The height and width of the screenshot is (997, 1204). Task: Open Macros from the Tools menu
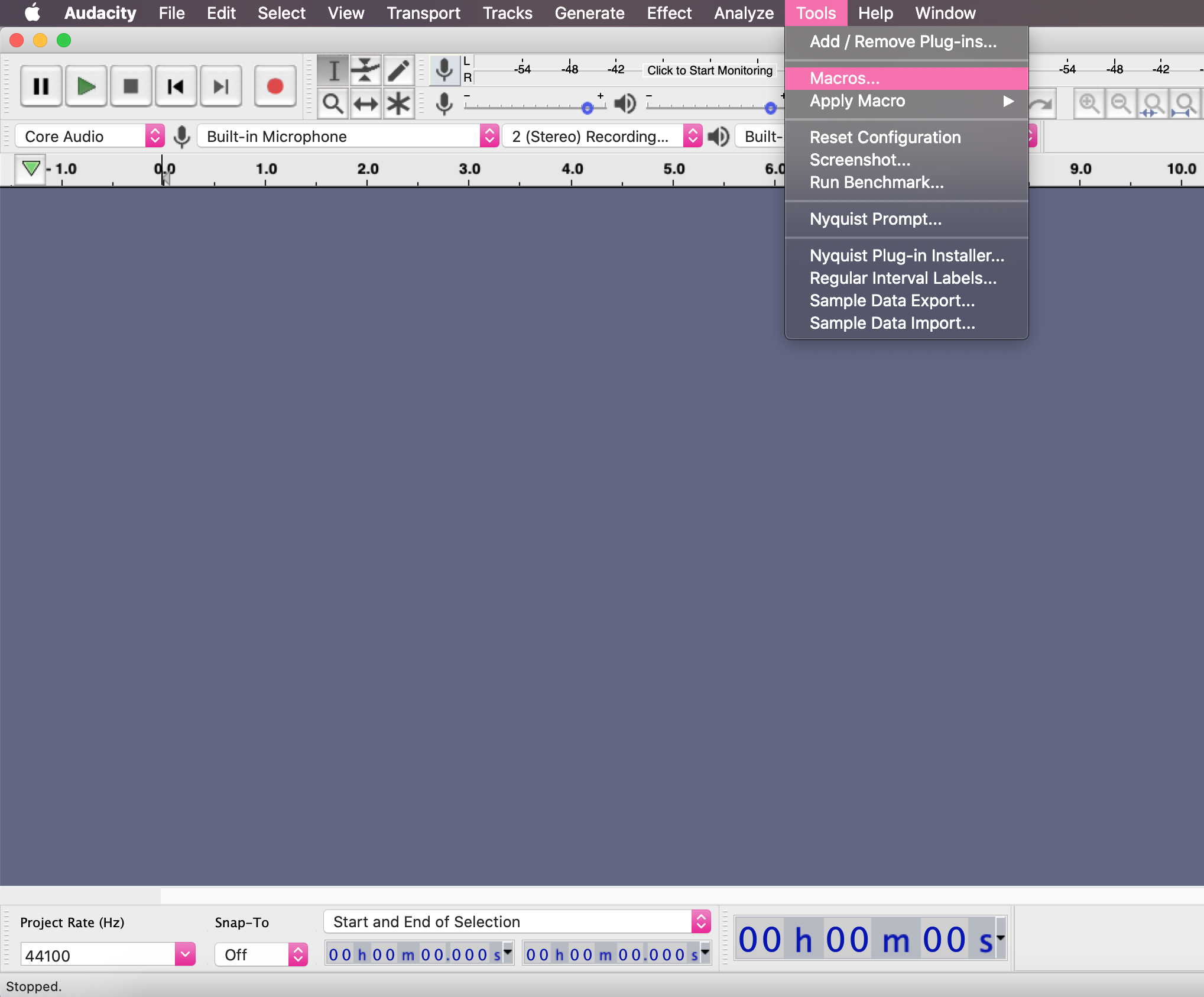844,77
